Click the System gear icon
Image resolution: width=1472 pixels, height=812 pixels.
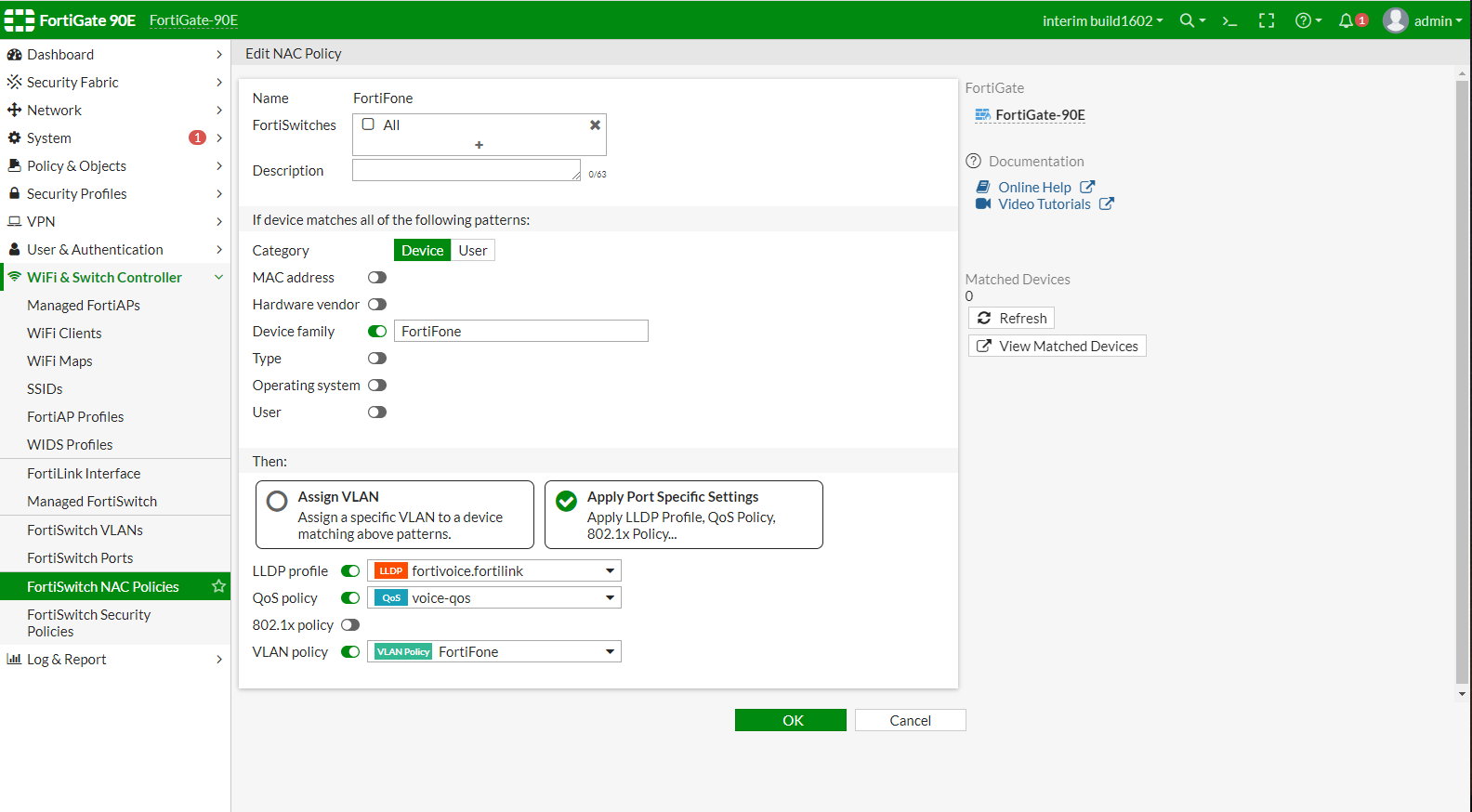(14, 138)
